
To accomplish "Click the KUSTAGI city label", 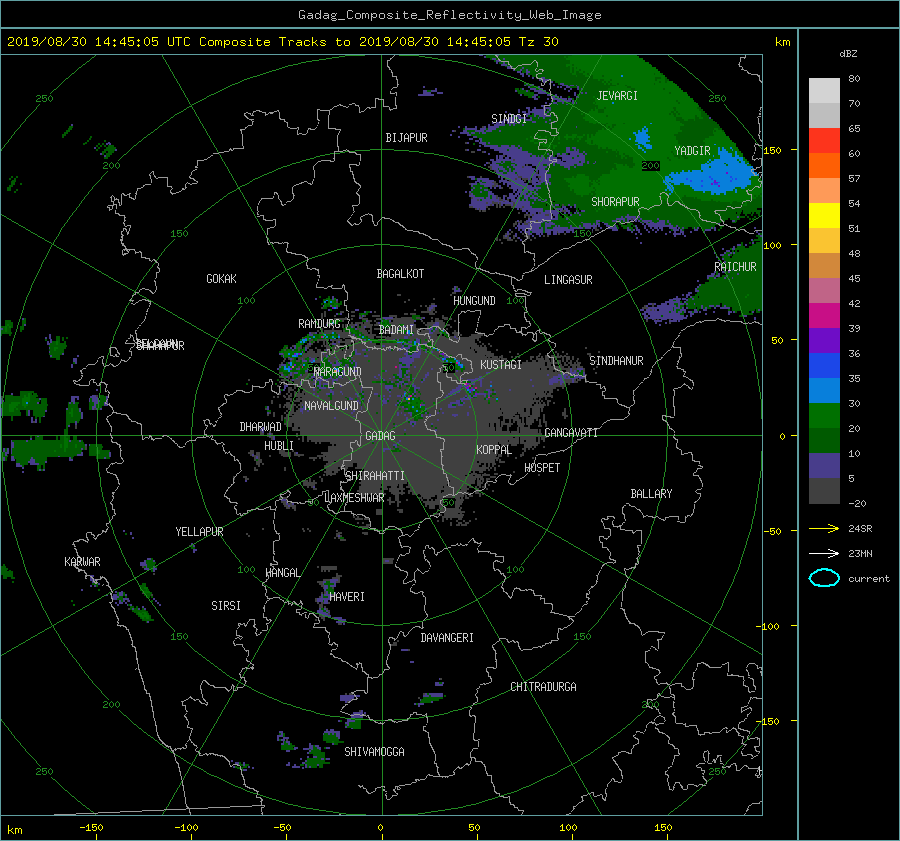I will pyautogui.click(x=501, y=365).
